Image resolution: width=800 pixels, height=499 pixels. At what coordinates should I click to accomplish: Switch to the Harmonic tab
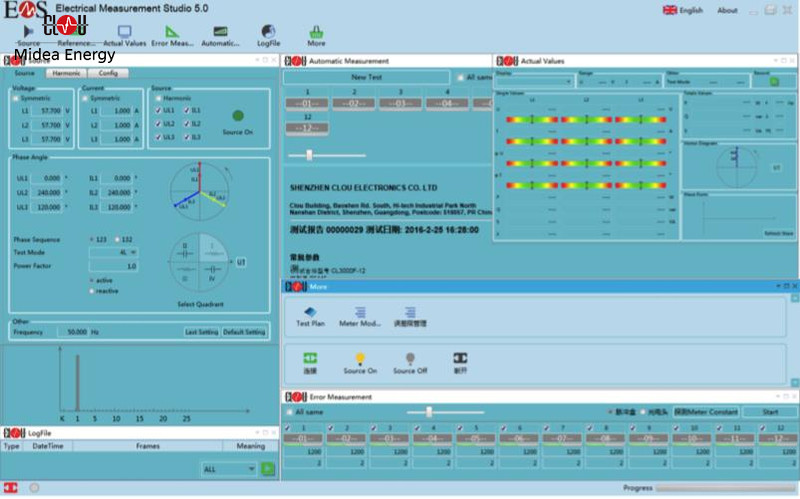tap(66, 73)
